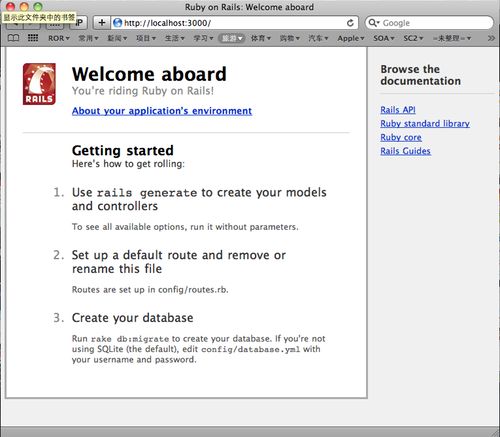Click the Welcome aboard heading
Image resolution: width=500 pixels, height=437 pixels.
coord(149,74)
